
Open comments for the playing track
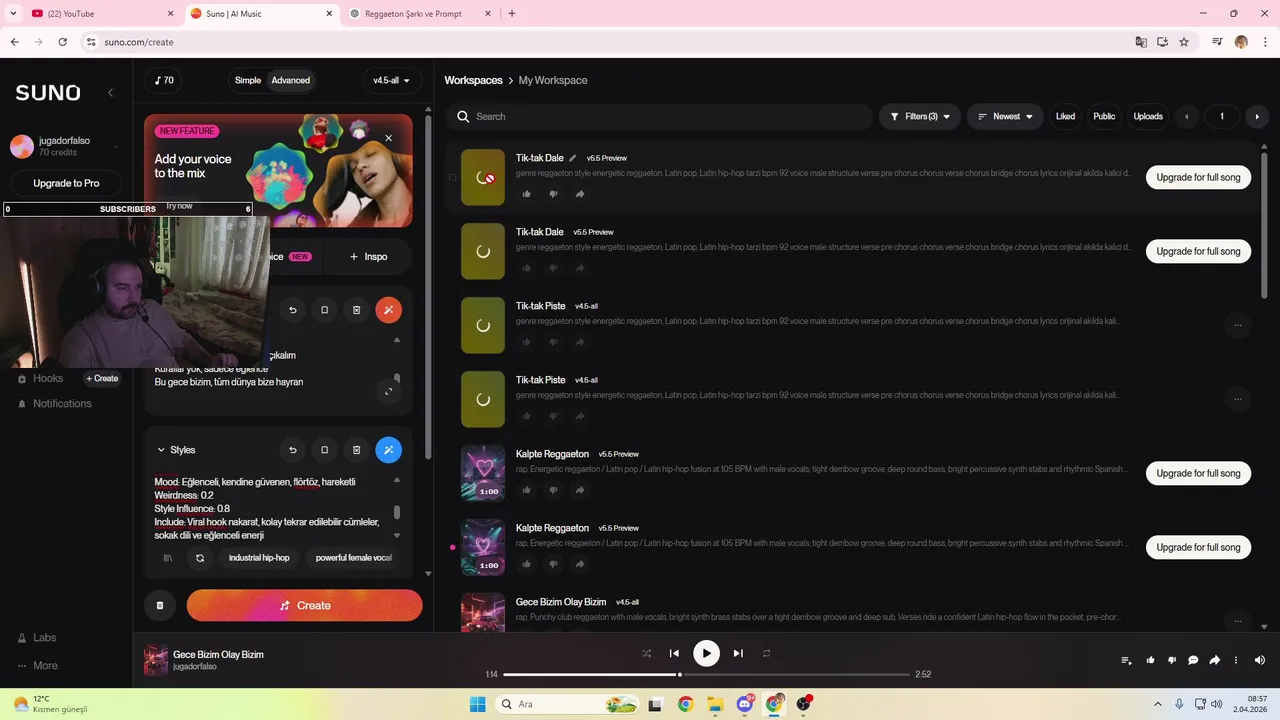(1193, 660)
